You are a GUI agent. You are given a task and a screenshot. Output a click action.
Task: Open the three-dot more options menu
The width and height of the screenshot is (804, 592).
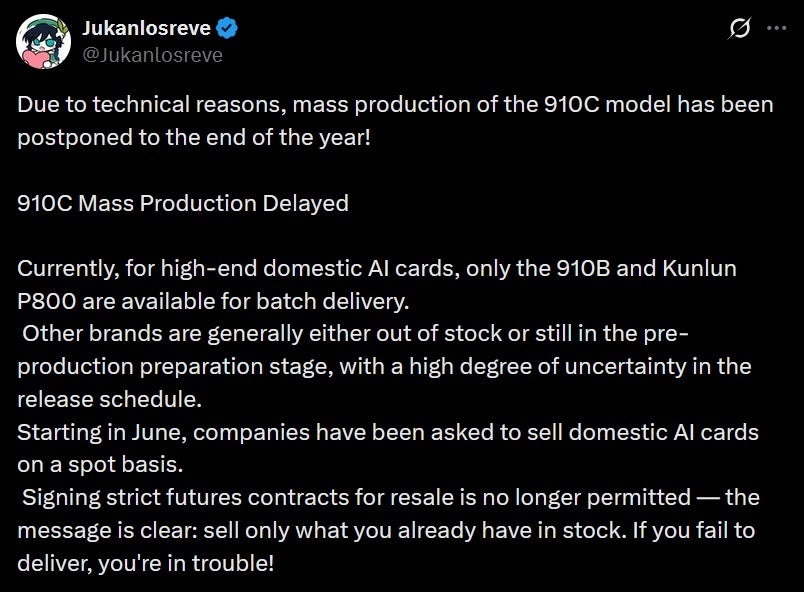[777, 28]
